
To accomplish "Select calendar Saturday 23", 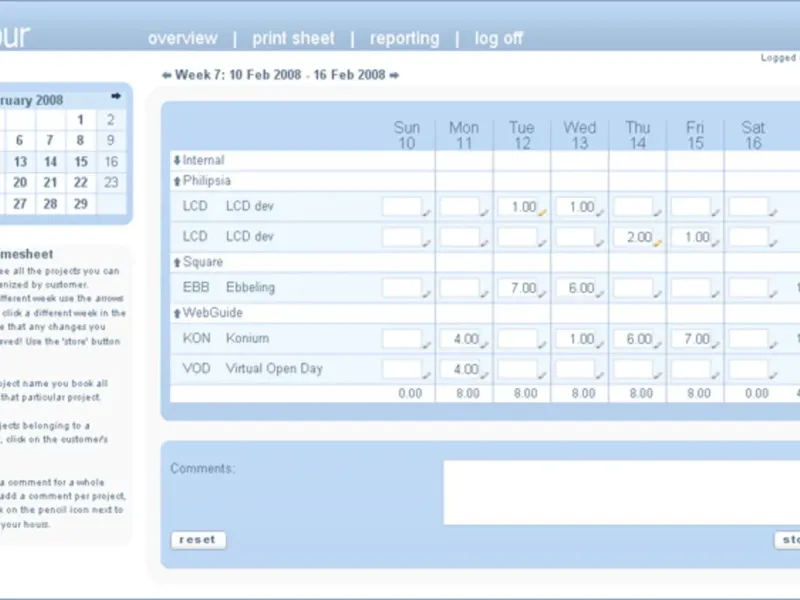I will [x=111, y=183].
